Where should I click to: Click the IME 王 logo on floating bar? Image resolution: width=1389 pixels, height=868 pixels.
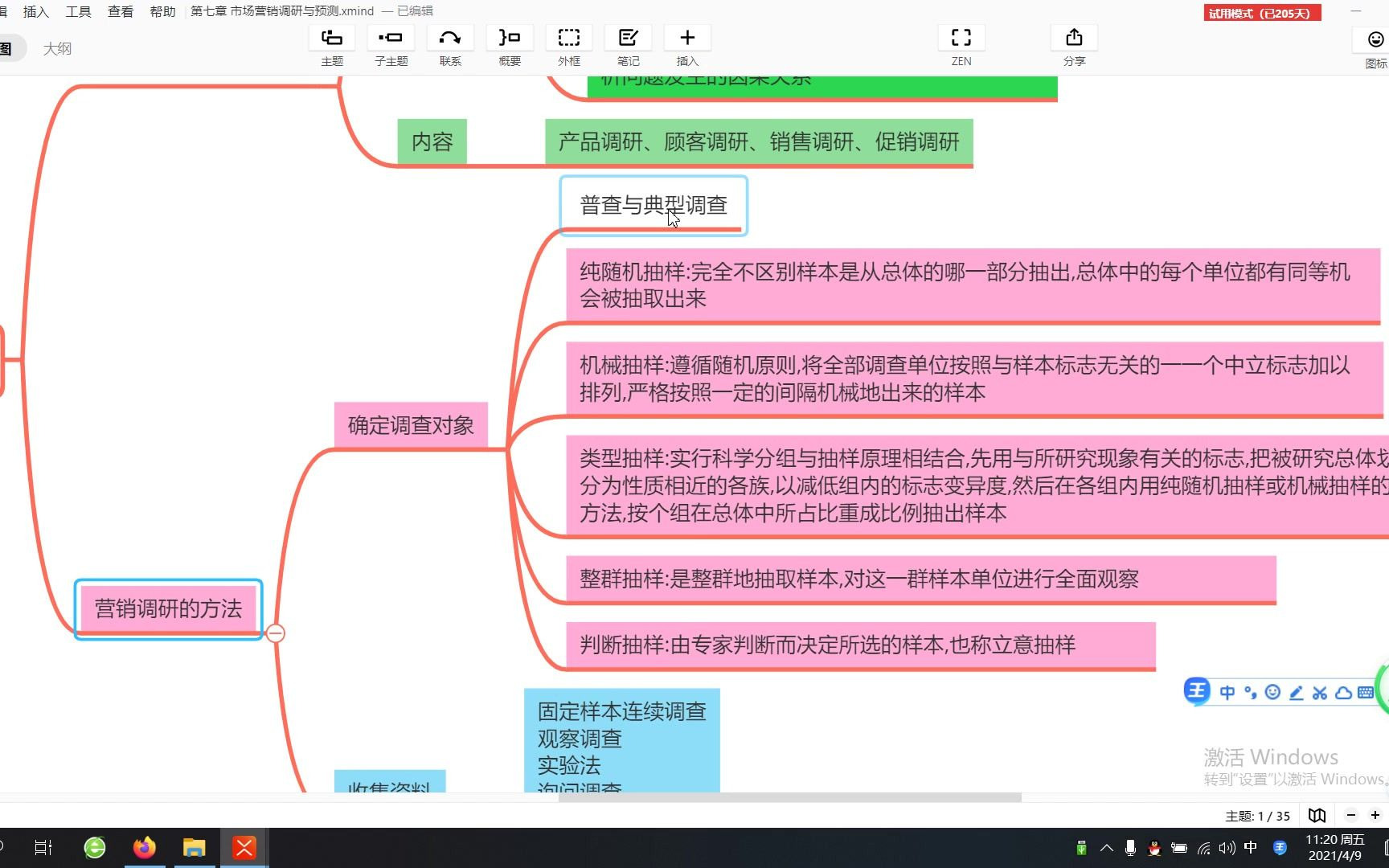(1197, 691)
